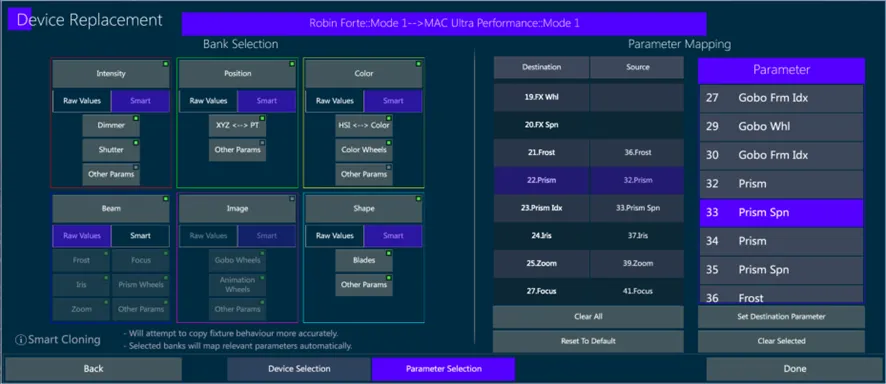Choose parameter 35 Prism Spn
Screen dimensions: 886x384
click(x=781, y=270)
